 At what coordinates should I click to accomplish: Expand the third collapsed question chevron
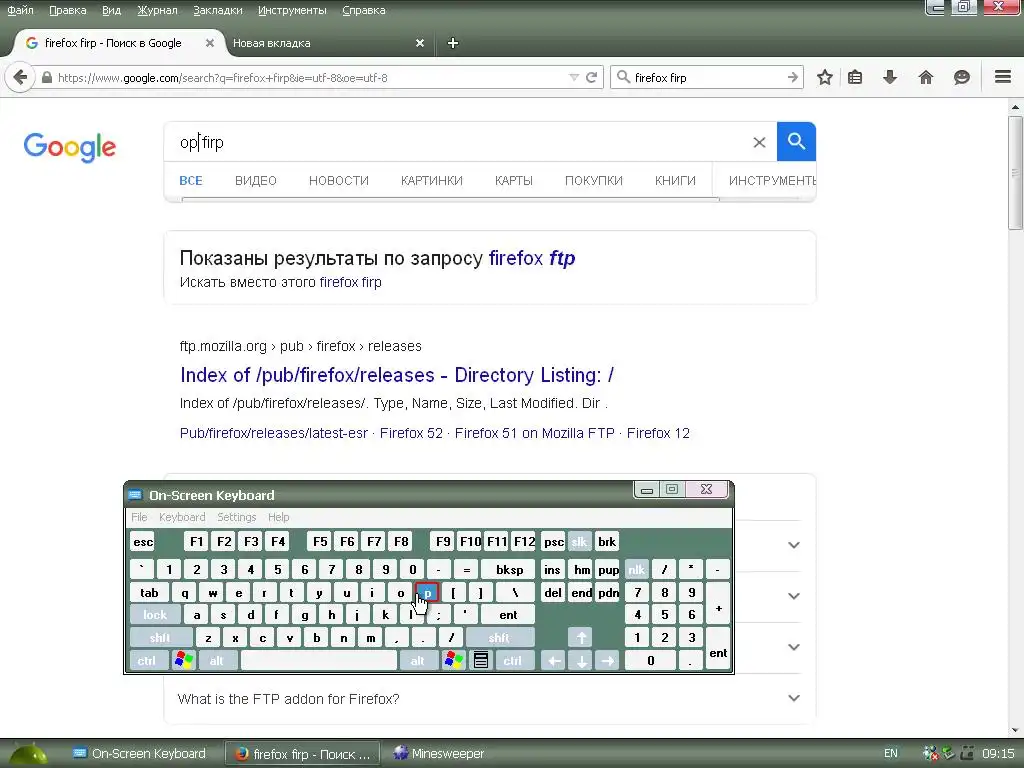coord(793,647)
